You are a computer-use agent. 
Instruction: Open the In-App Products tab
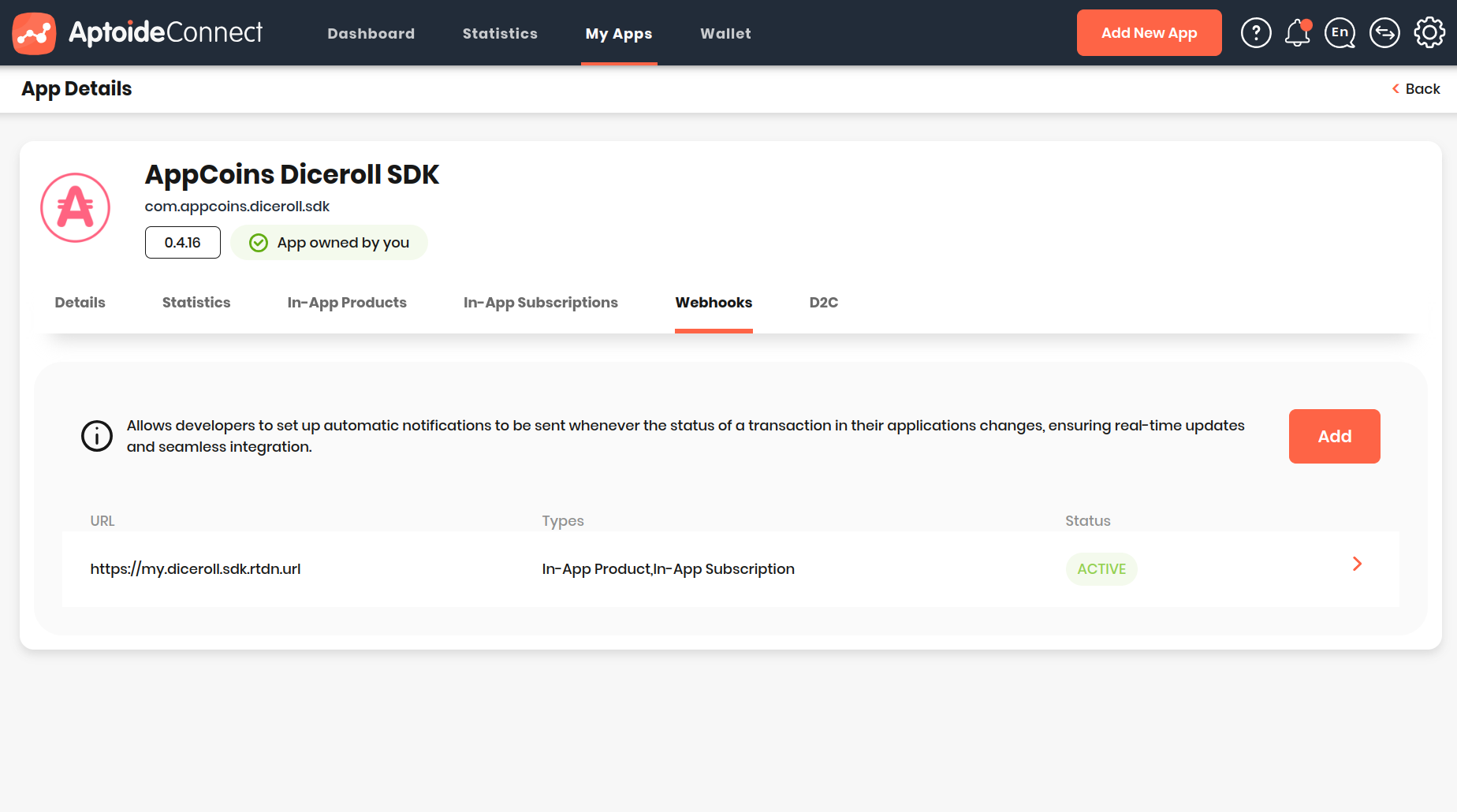(x=347, y=303)
